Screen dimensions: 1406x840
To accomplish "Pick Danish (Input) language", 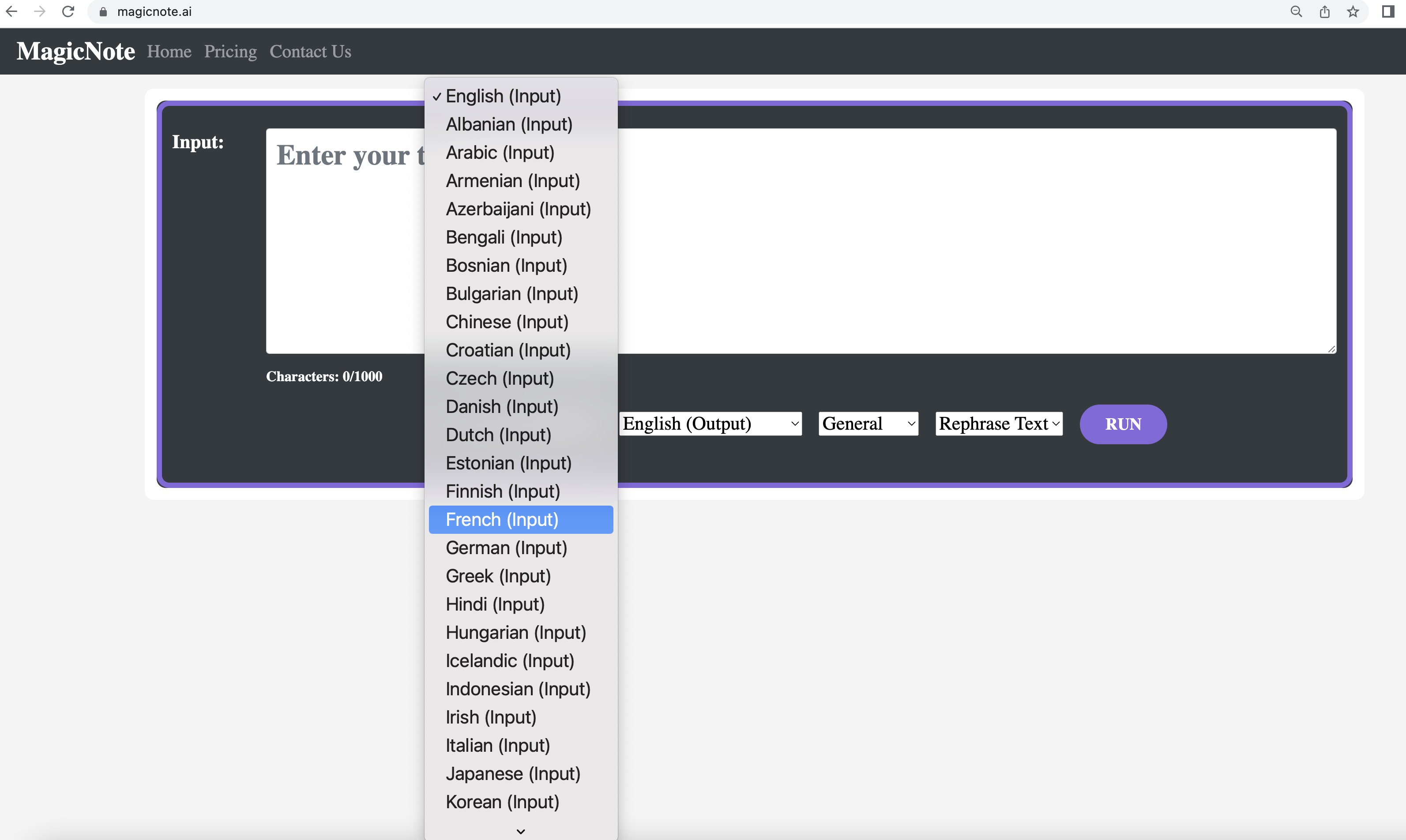I will [521, 407].
